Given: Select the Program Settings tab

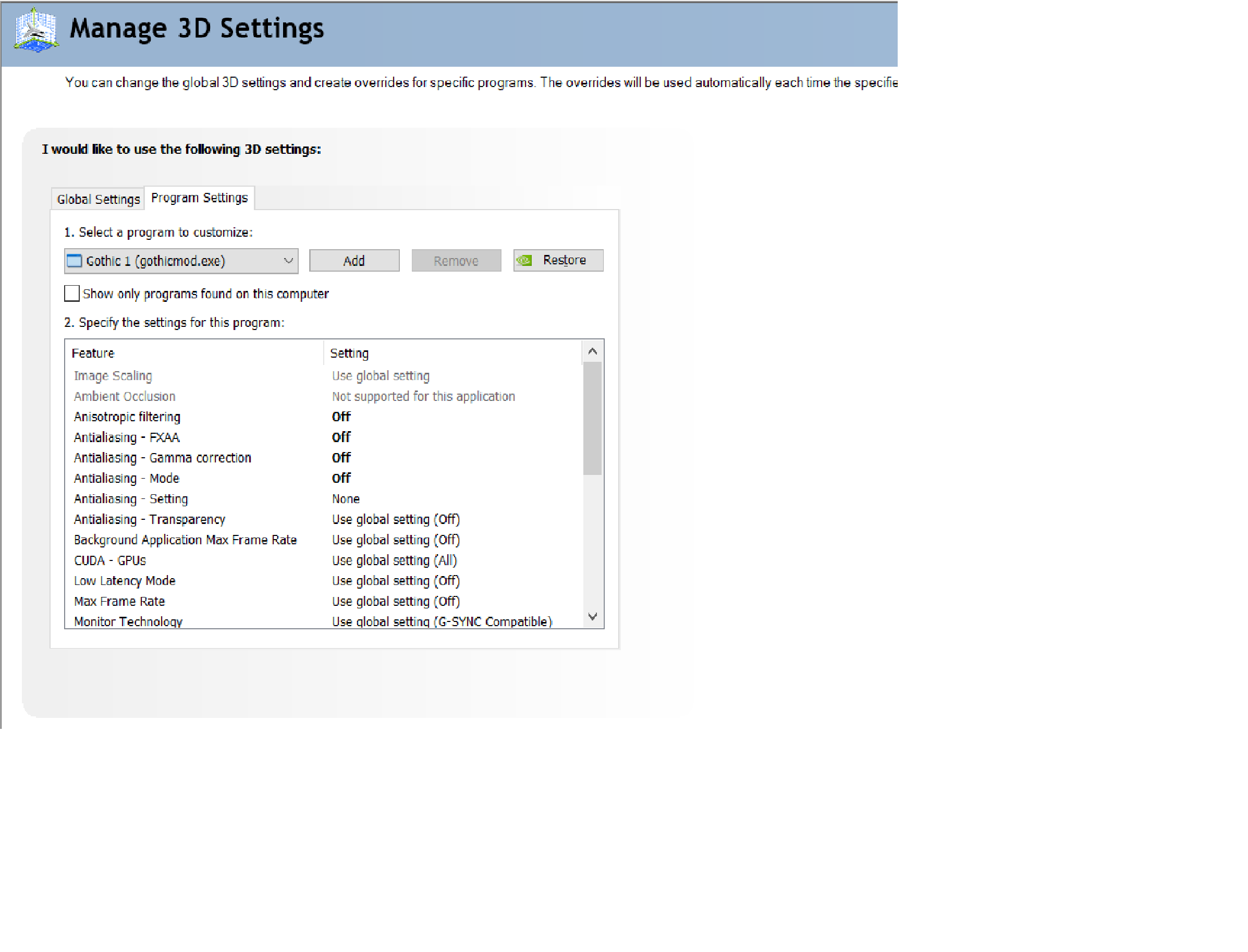Looking at the screenshot, I should [x=200, y=198].
